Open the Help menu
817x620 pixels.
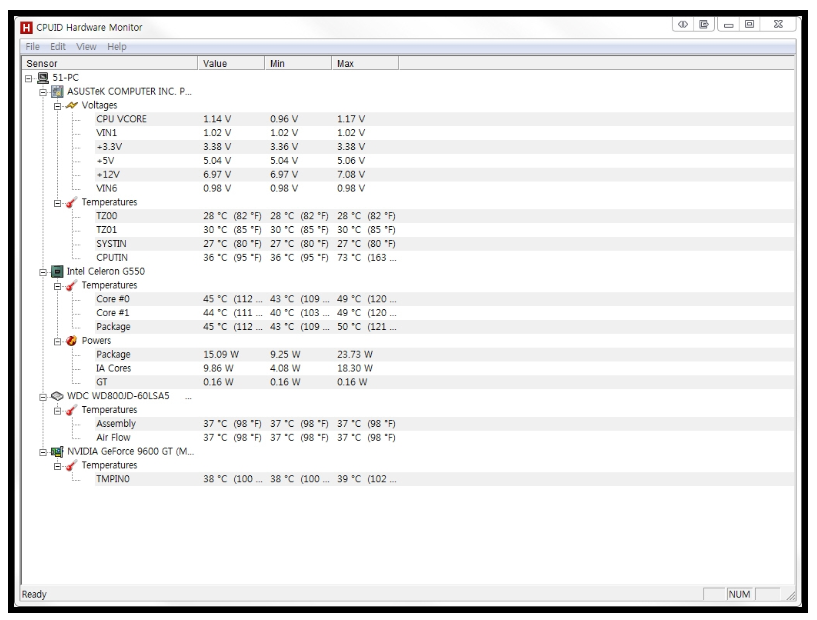click(117, 47)
